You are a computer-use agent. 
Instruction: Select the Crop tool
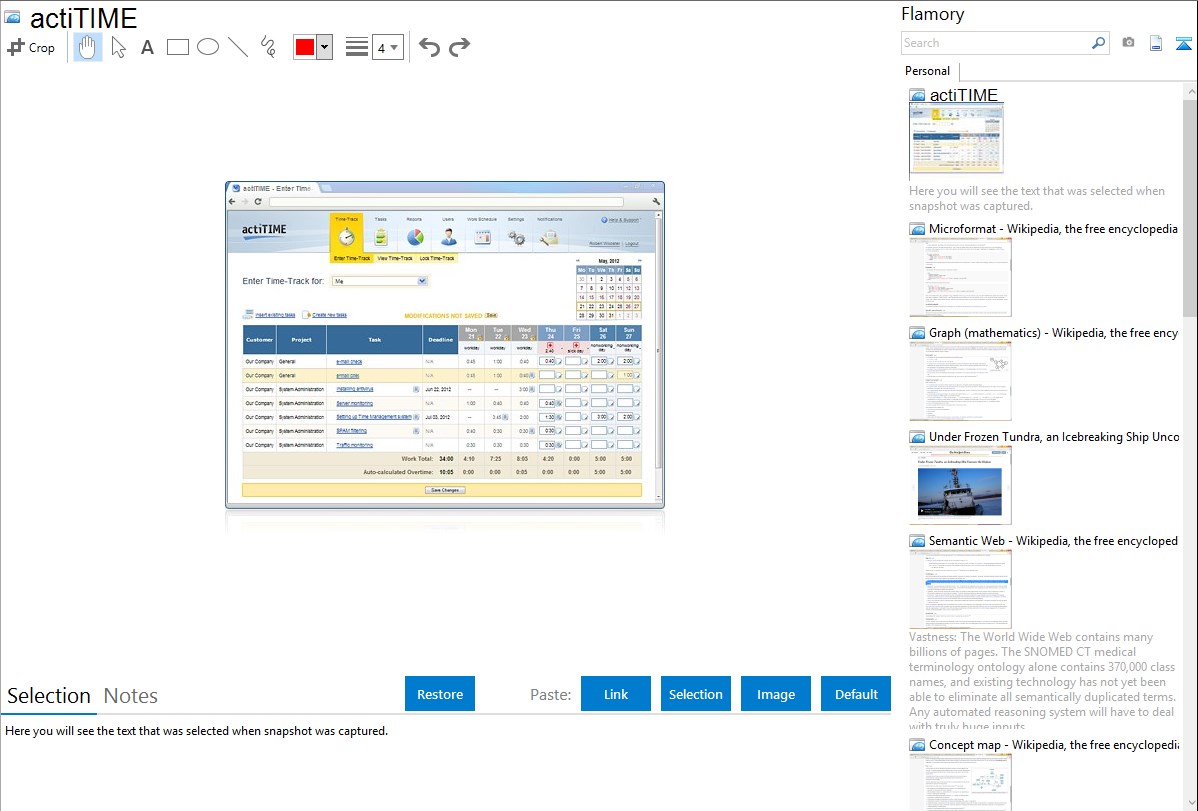[31, 47]
